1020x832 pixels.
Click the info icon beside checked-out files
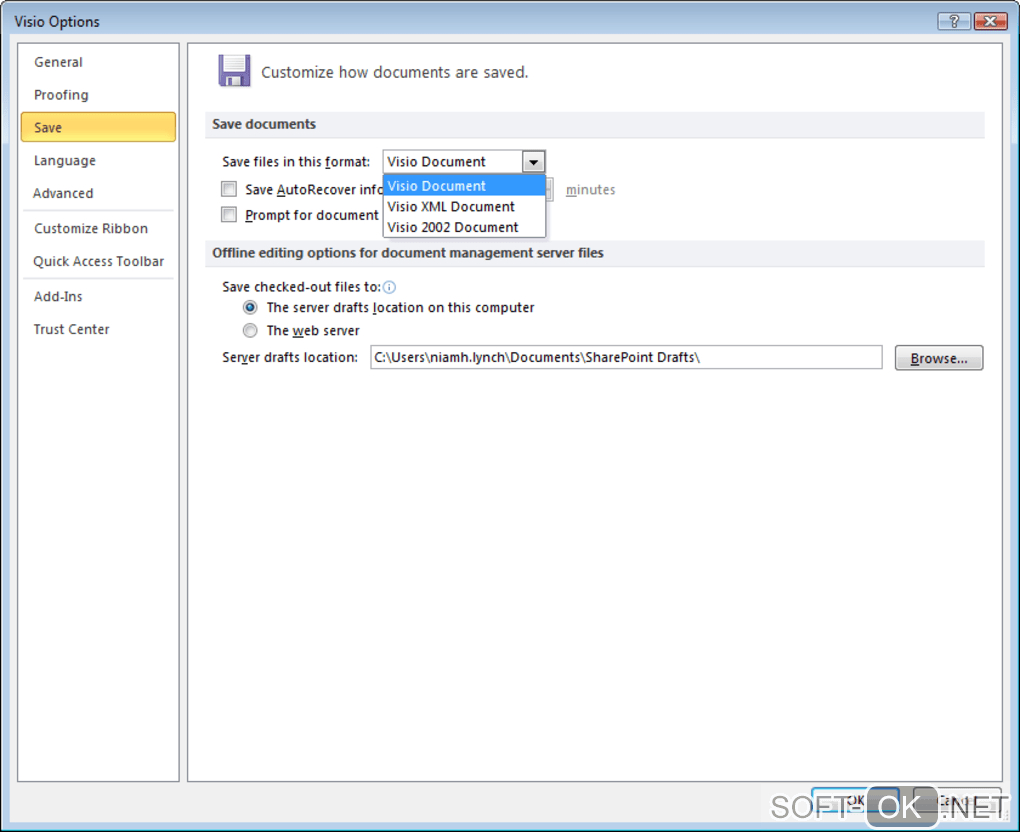[389, 287]
